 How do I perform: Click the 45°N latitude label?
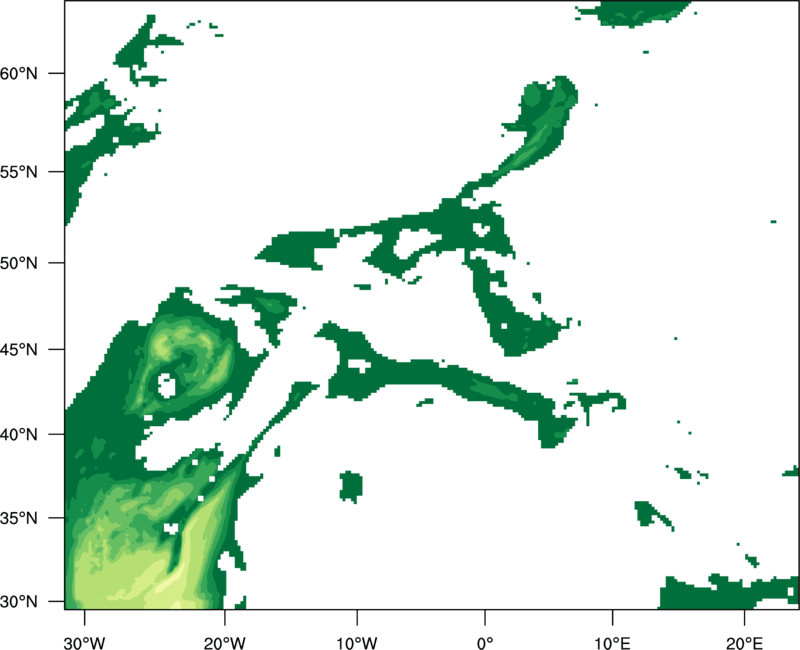click(x=19, y=350)
